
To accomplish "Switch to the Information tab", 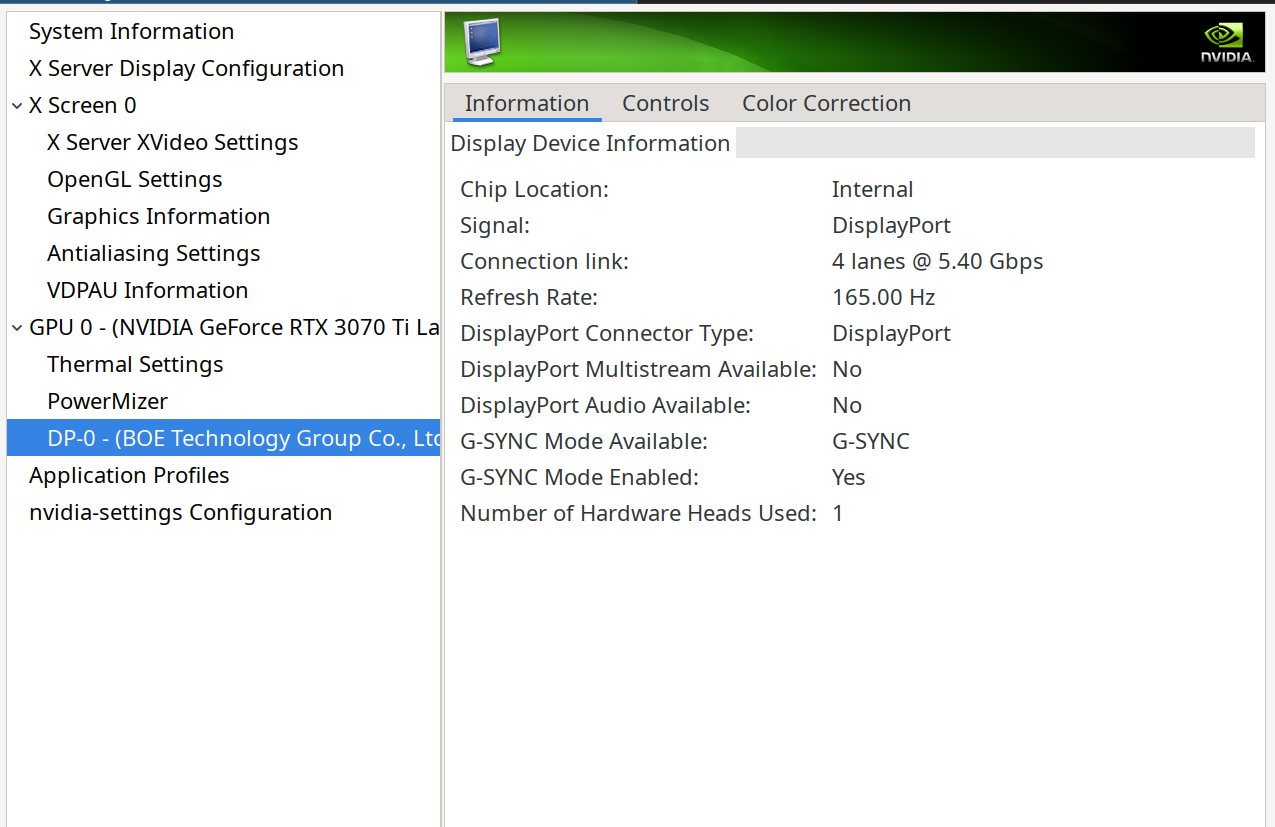I will point(527,103).
